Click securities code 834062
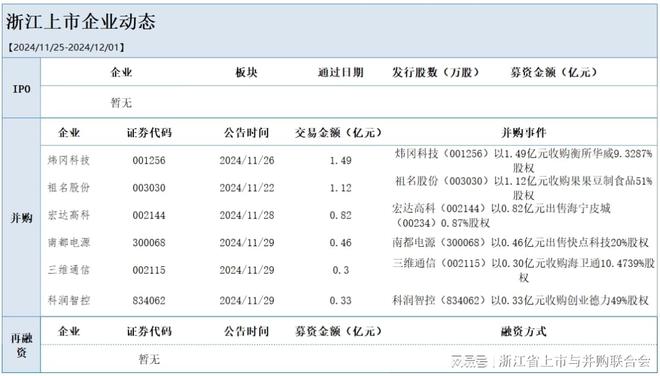The height and width of the screenshot is (376, 660). coord(149,301)
